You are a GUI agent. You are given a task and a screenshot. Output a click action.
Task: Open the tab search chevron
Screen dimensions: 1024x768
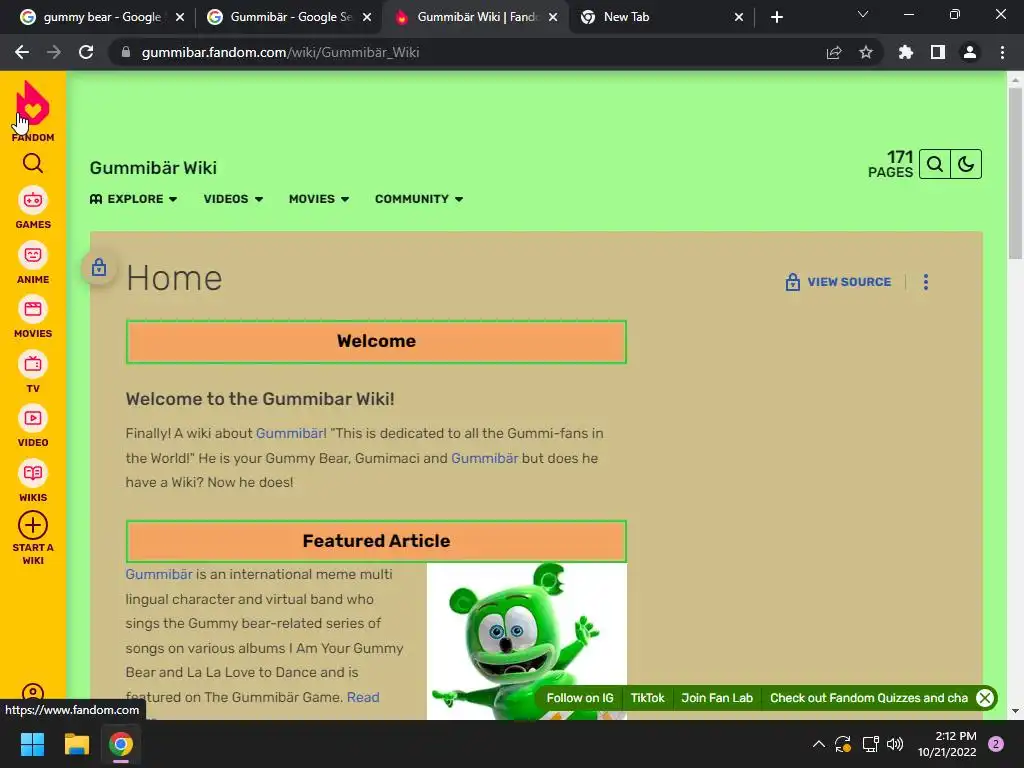863,14
